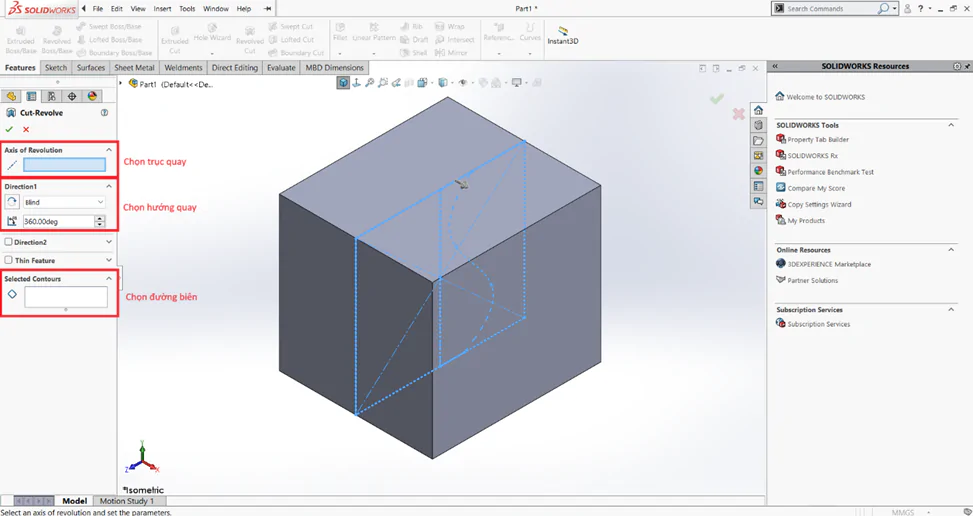Enable the Thin Feature checkbox
Image resolution: width=973 pixels, height=516 pixels.
[9, 260]
